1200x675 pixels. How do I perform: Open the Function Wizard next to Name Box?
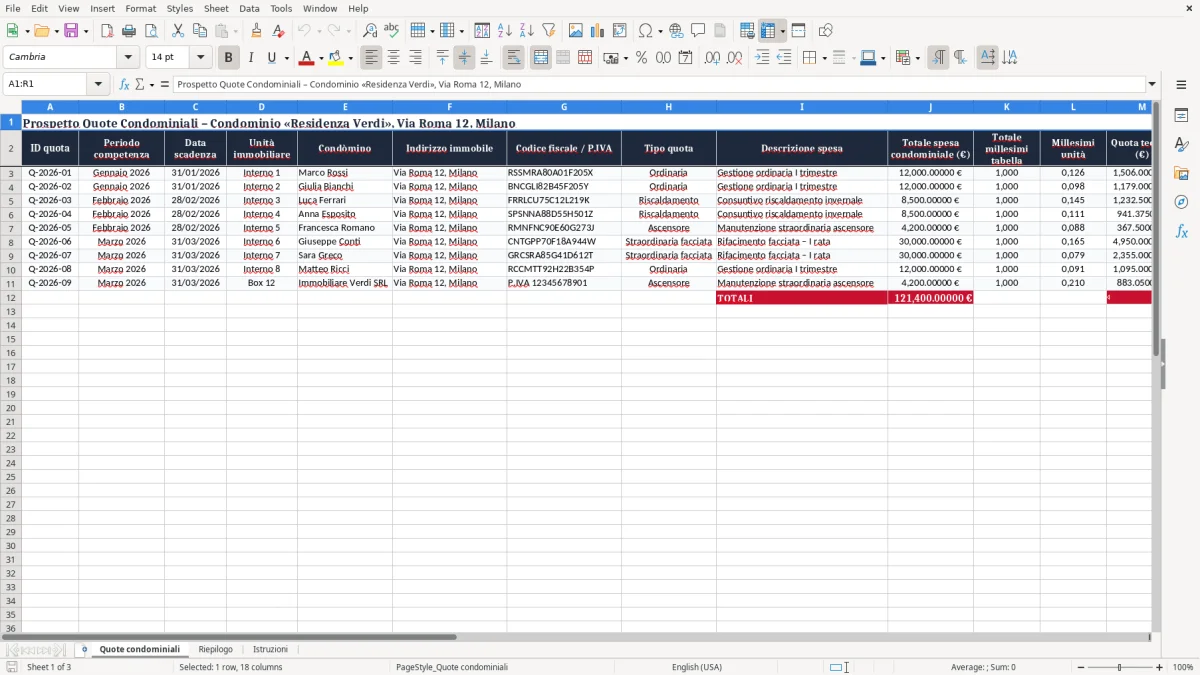(x=124, y=84)
